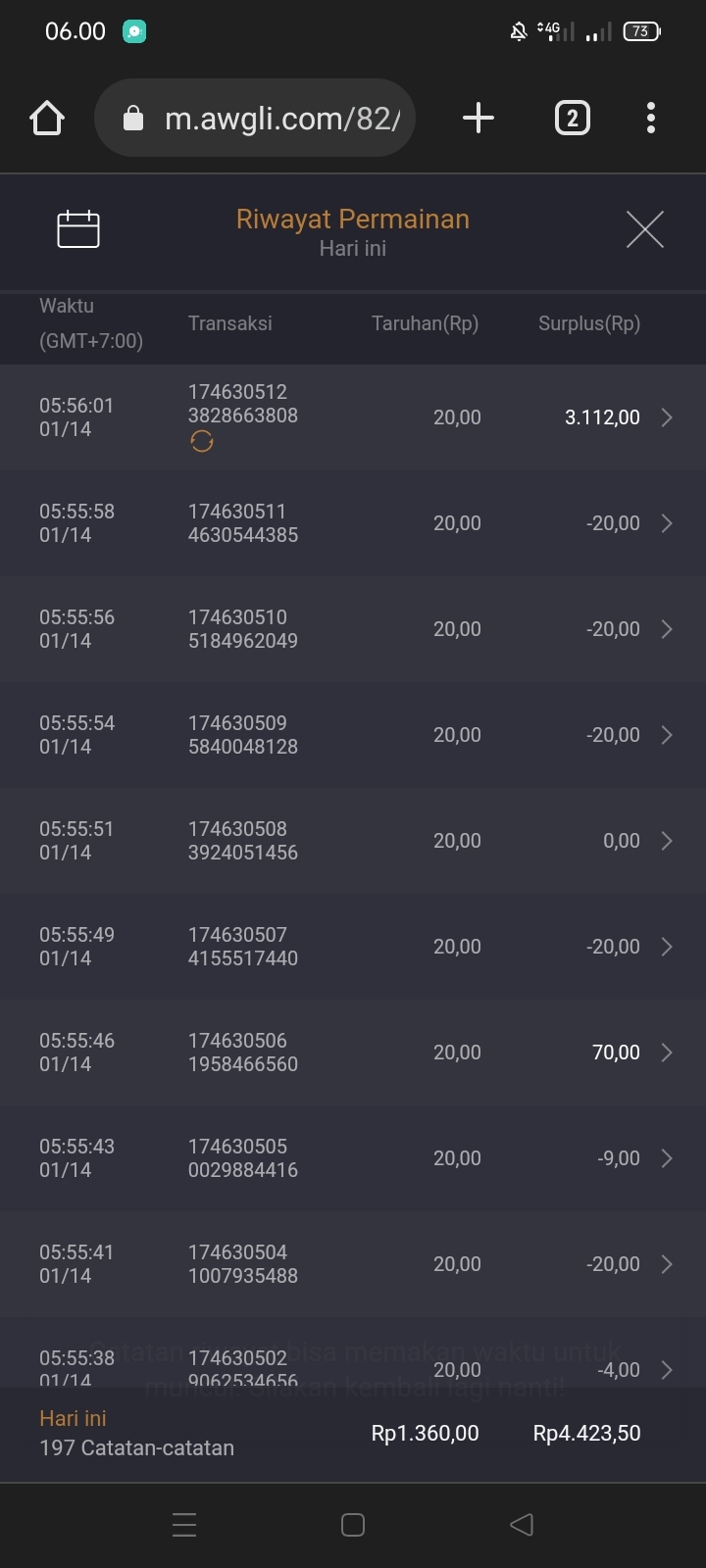The image size is (706, 1568).
Task: Close the Riwayat Permainan panel
Action: click(644, 229)
